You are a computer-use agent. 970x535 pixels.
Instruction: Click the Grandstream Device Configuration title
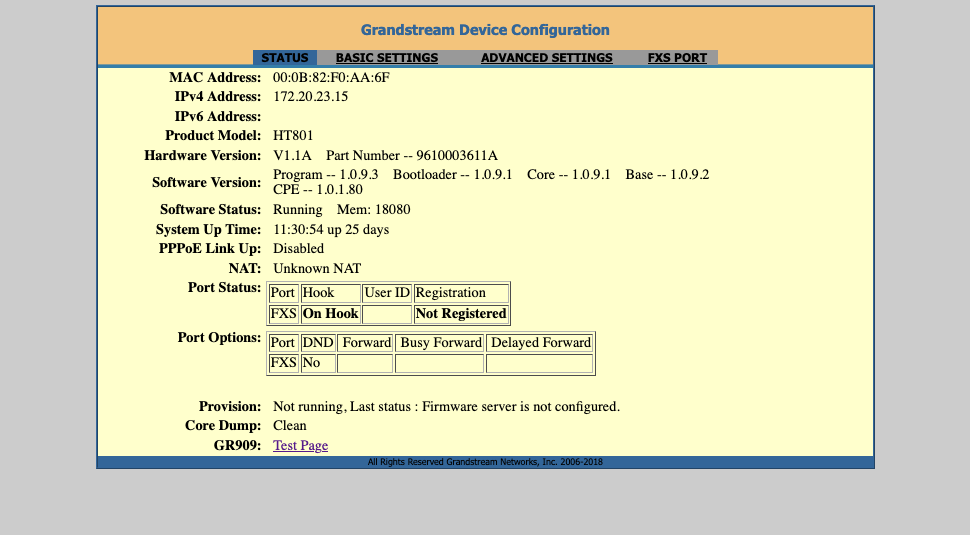(x=485, y=30)
